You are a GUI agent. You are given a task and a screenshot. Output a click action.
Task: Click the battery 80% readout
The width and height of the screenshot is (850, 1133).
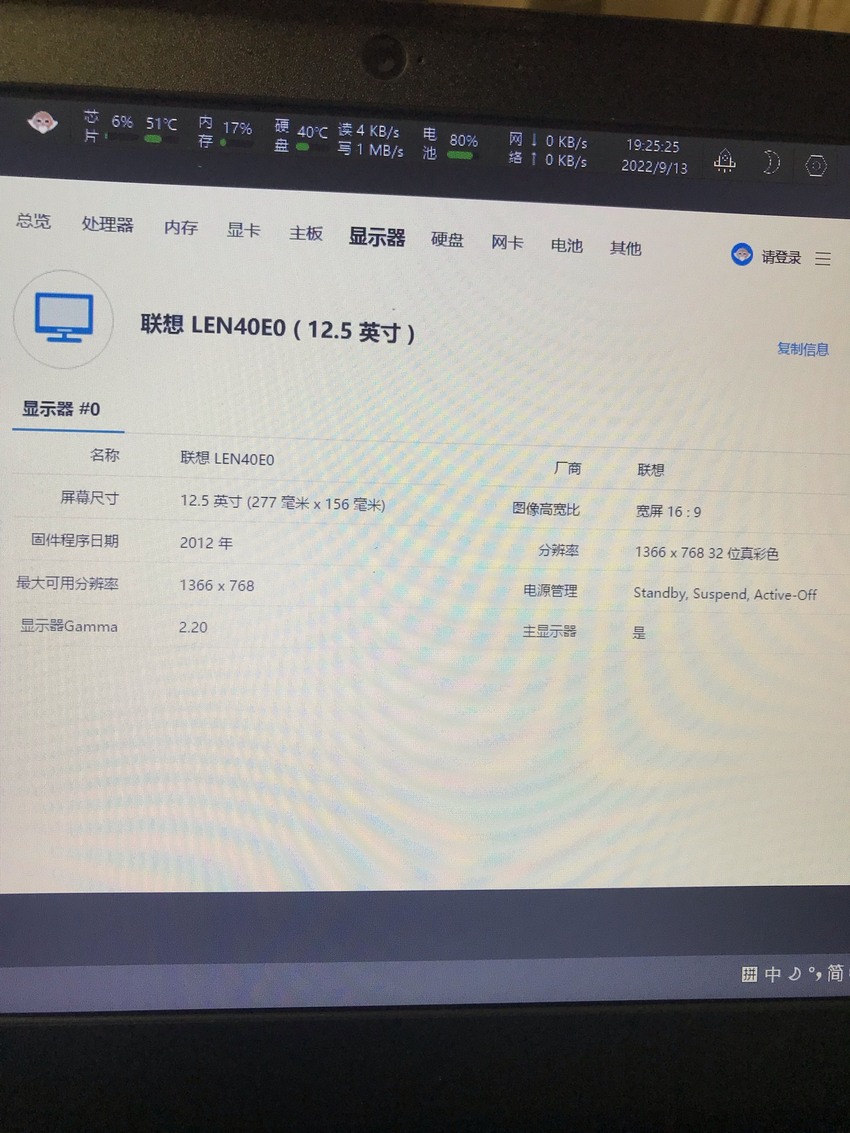463,140
